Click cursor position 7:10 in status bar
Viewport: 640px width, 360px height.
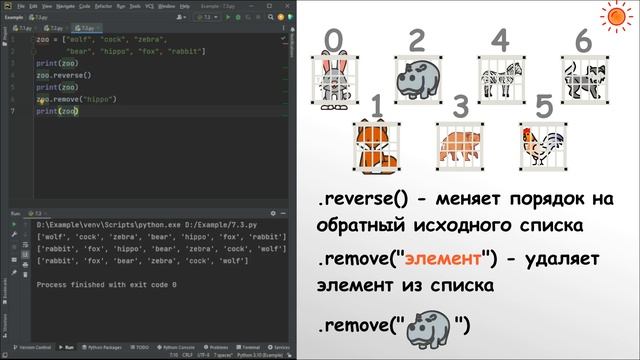tap(174, 356)
